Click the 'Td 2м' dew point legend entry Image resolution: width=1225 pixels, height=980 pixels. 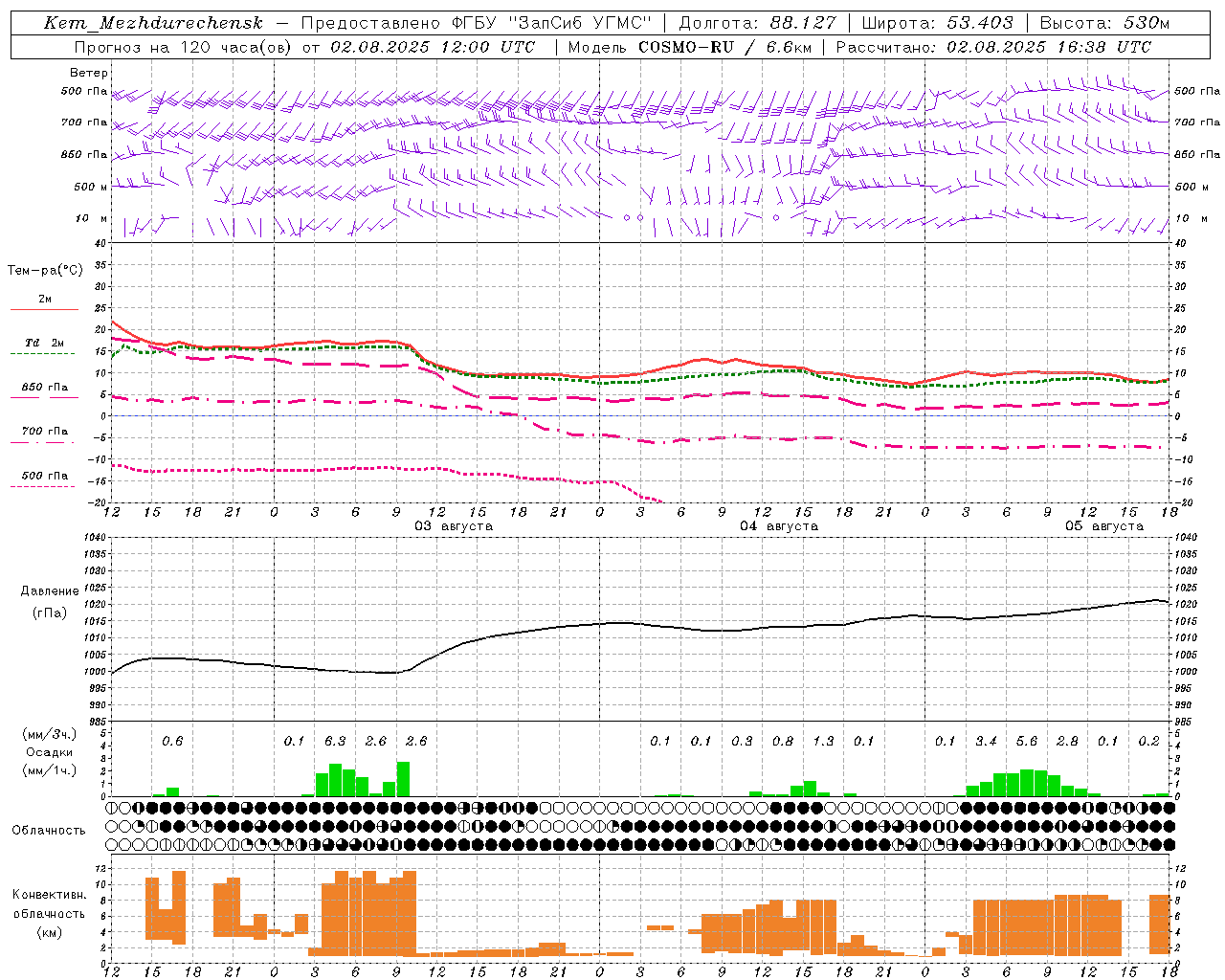click(44, 343)
